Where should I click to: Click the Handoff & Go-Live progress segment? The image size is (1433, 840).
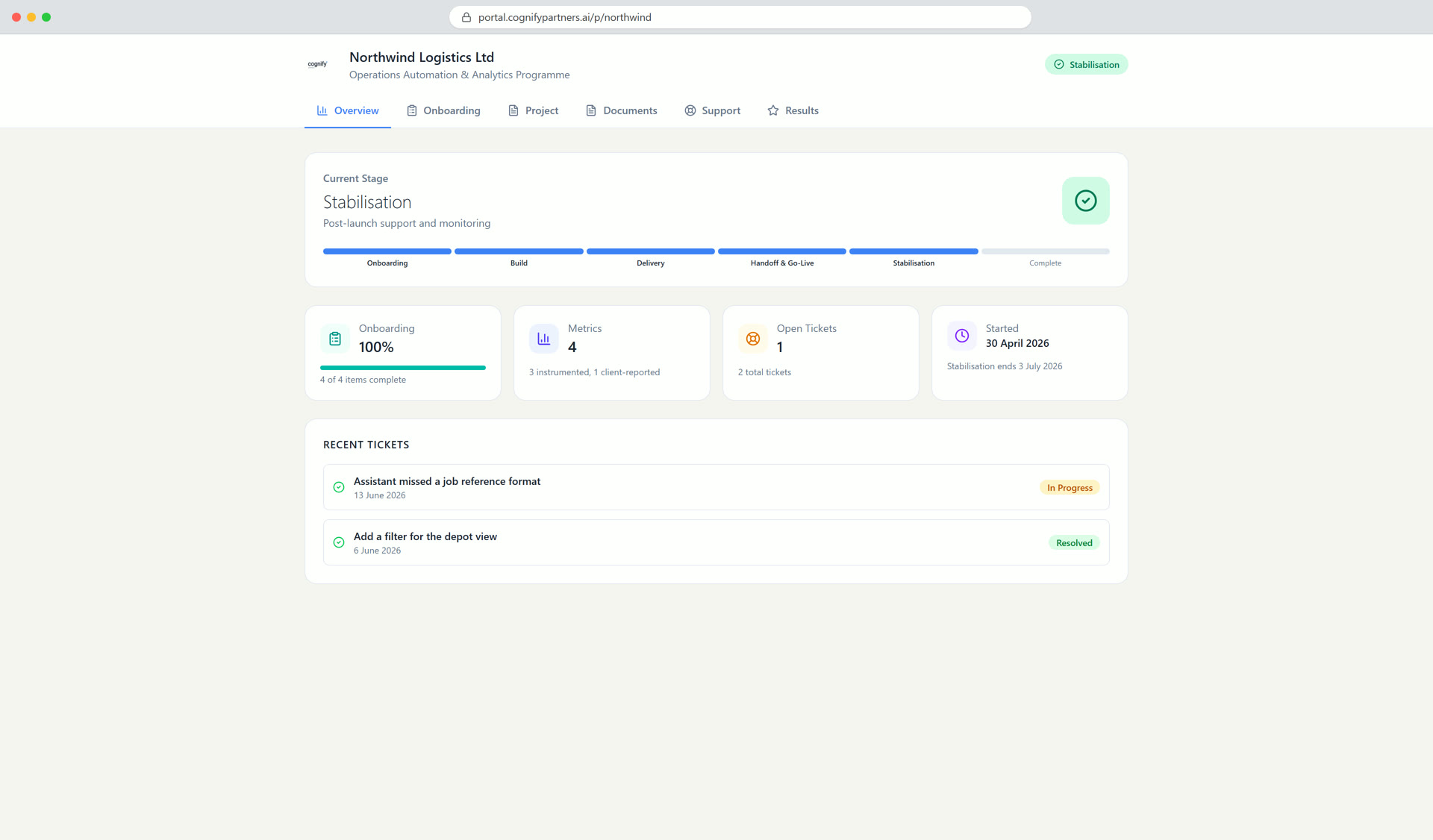pos(782,251)
